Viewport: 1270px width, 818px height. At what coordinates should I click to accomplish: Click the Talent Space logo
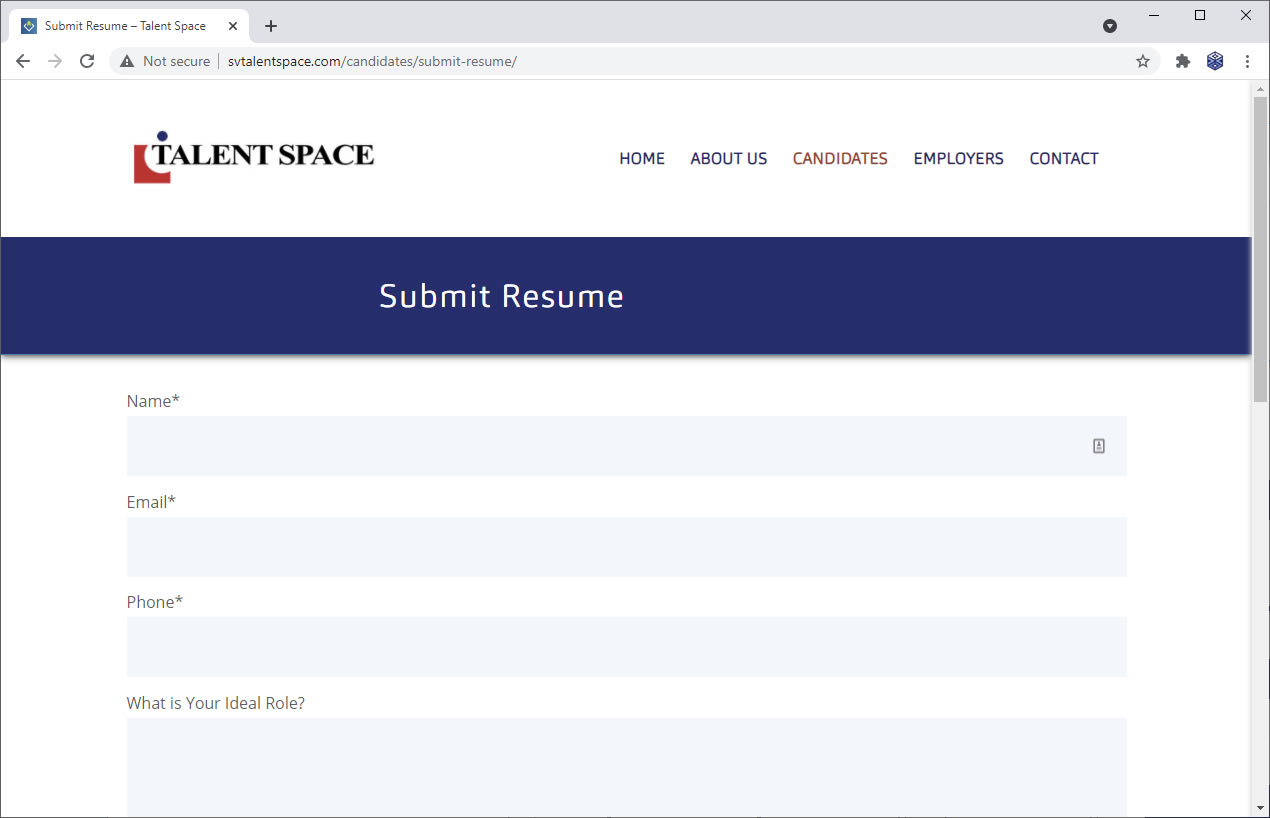pos(254,157)
